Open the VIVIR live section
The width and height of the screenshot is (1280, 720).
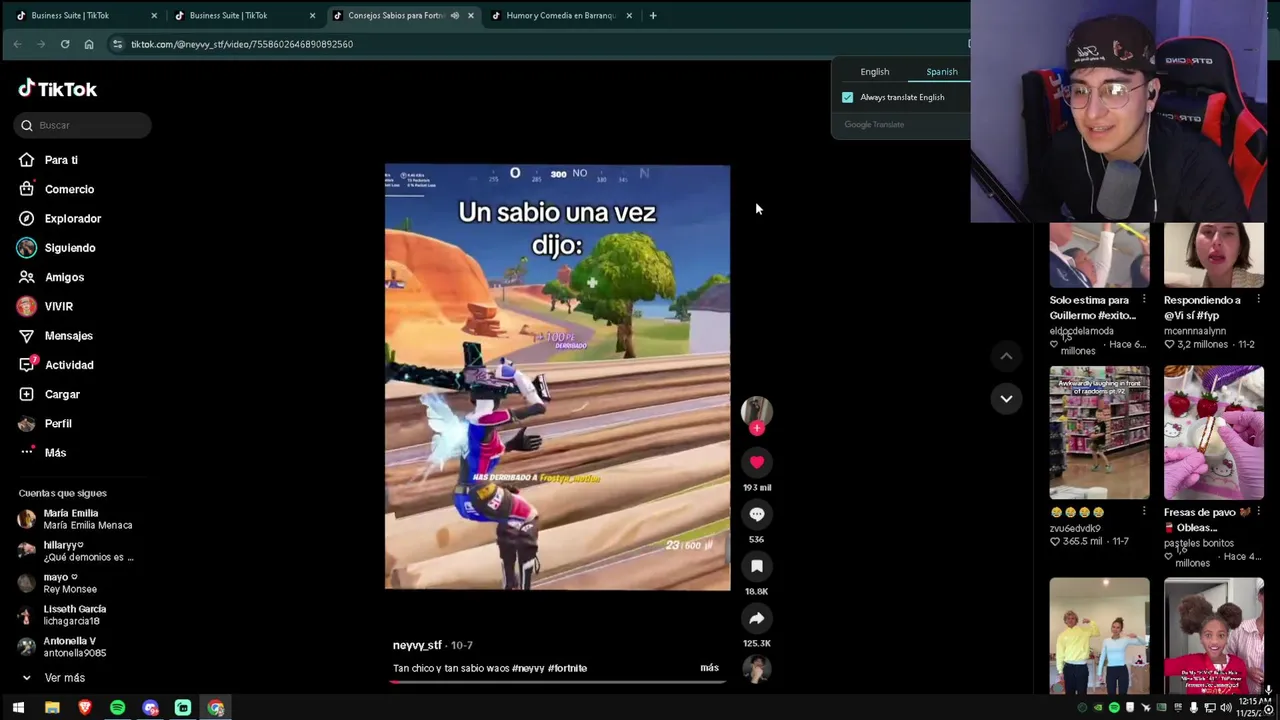45,306
